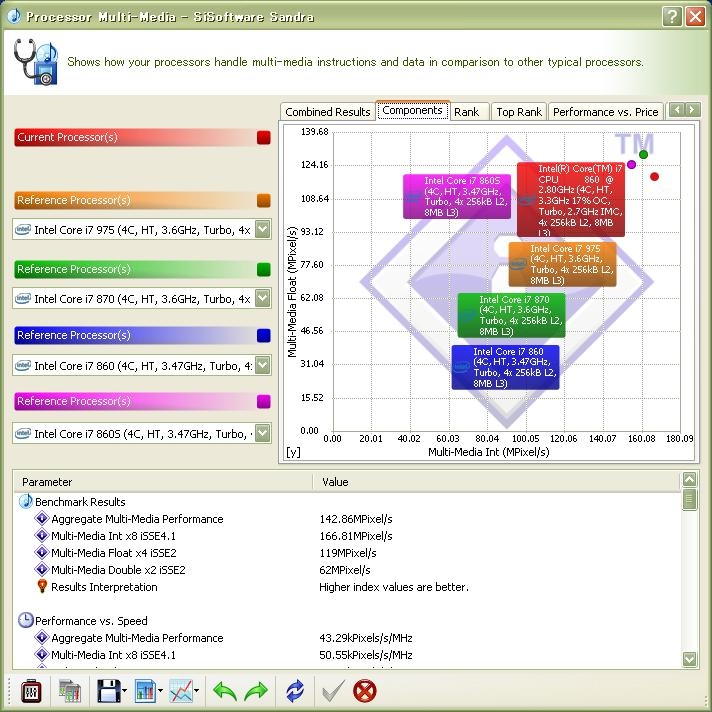The image size is (712, 712).
Task: Switch to the Rank tab
Action: click(468, 112)
